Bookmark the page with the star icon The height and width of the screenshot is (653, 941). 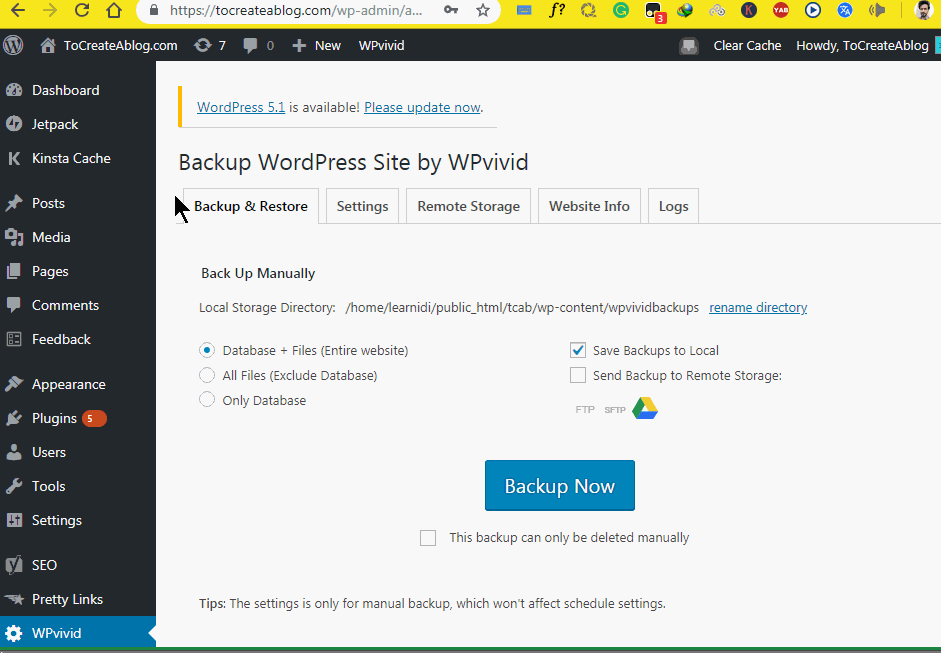coord(483,10)
